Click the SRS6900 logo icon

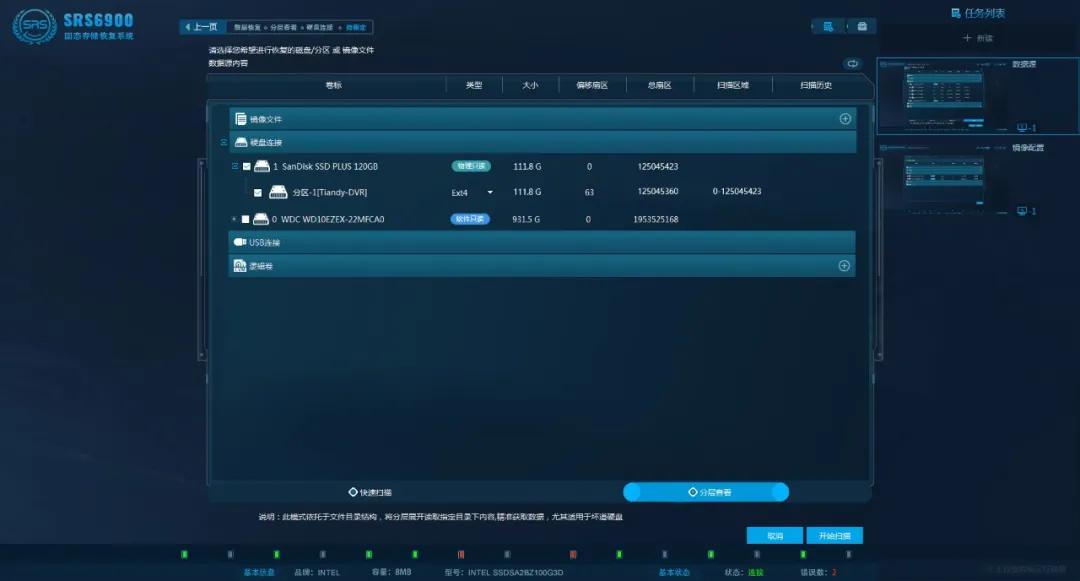[34, 26]
